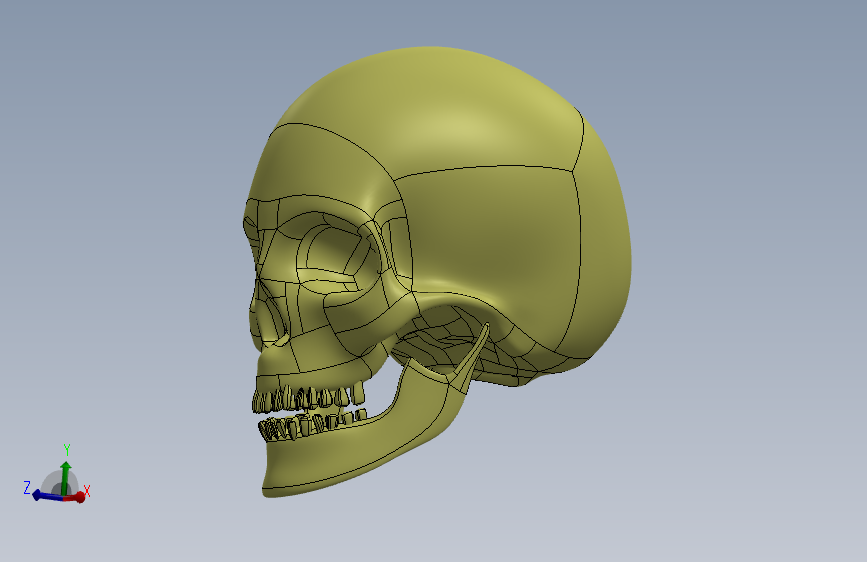The height and width of the screenshot is (562, 867).
Task: Select the upper row of teeth
Action: [309, 397]
